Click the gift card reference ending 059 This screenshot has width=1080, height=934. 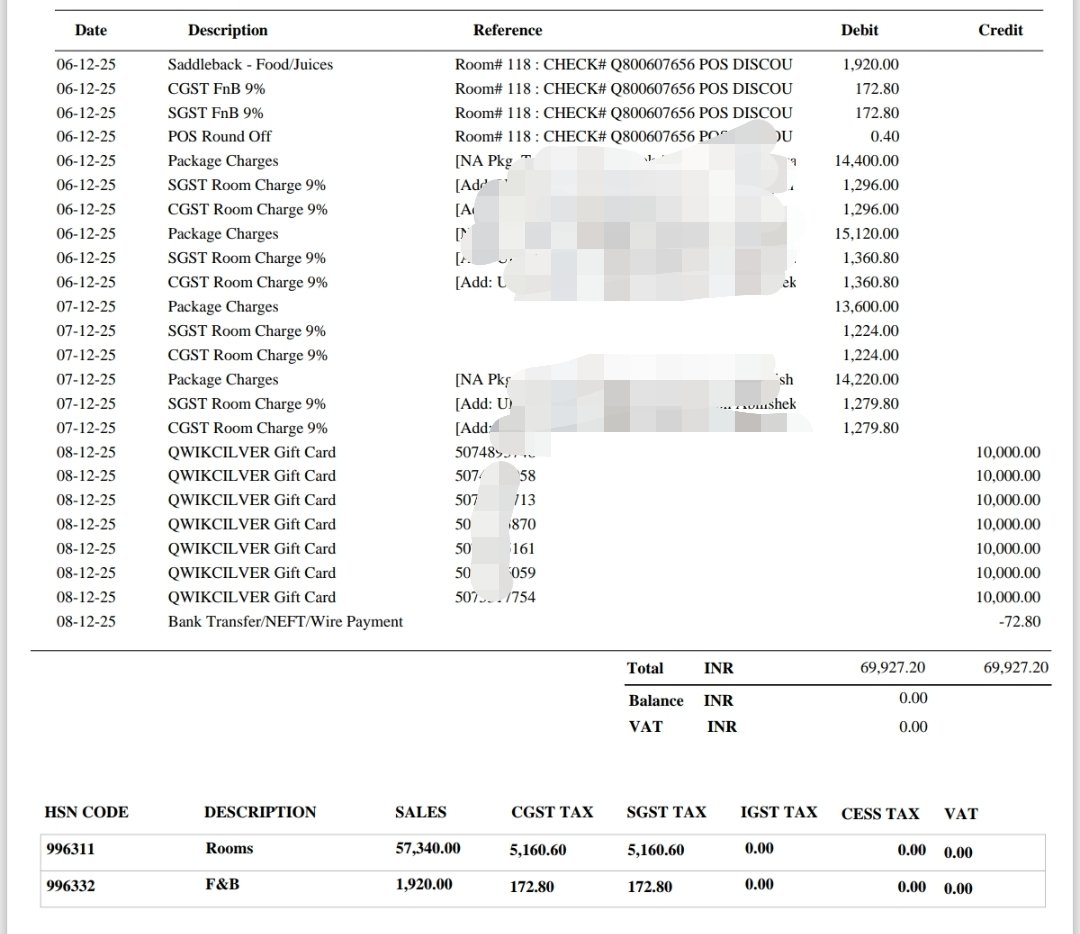[x=495, y=573]
